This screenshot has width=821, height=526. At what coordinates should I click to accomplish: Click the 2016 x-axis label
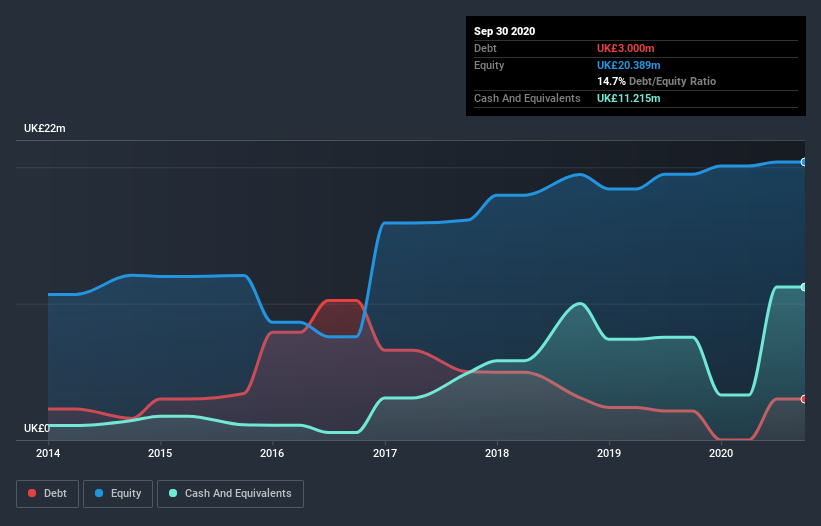click(x=272, y=453)
